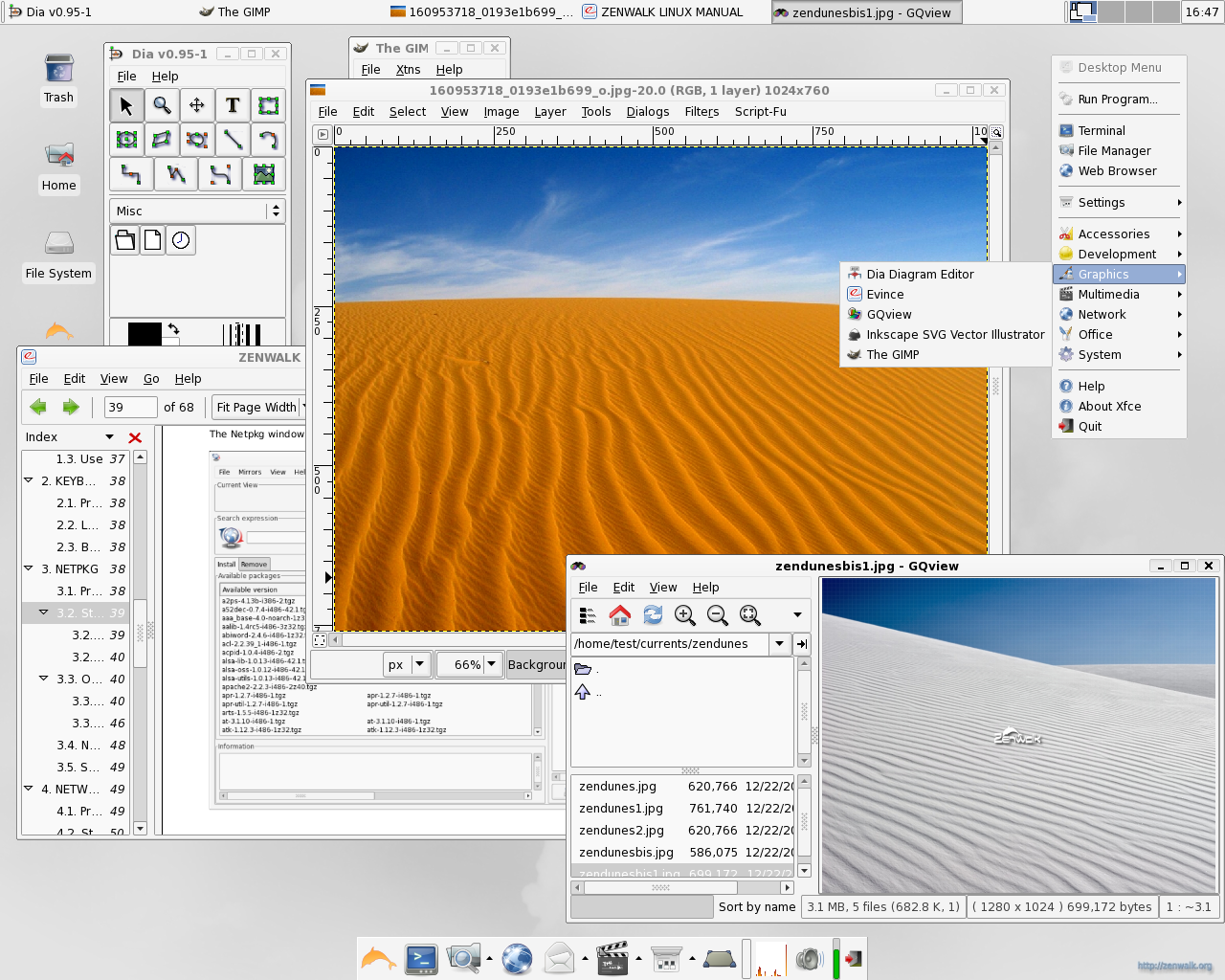
Task: Choose the file shape in Dia Misc sheet
Action: tap(153, 240)
